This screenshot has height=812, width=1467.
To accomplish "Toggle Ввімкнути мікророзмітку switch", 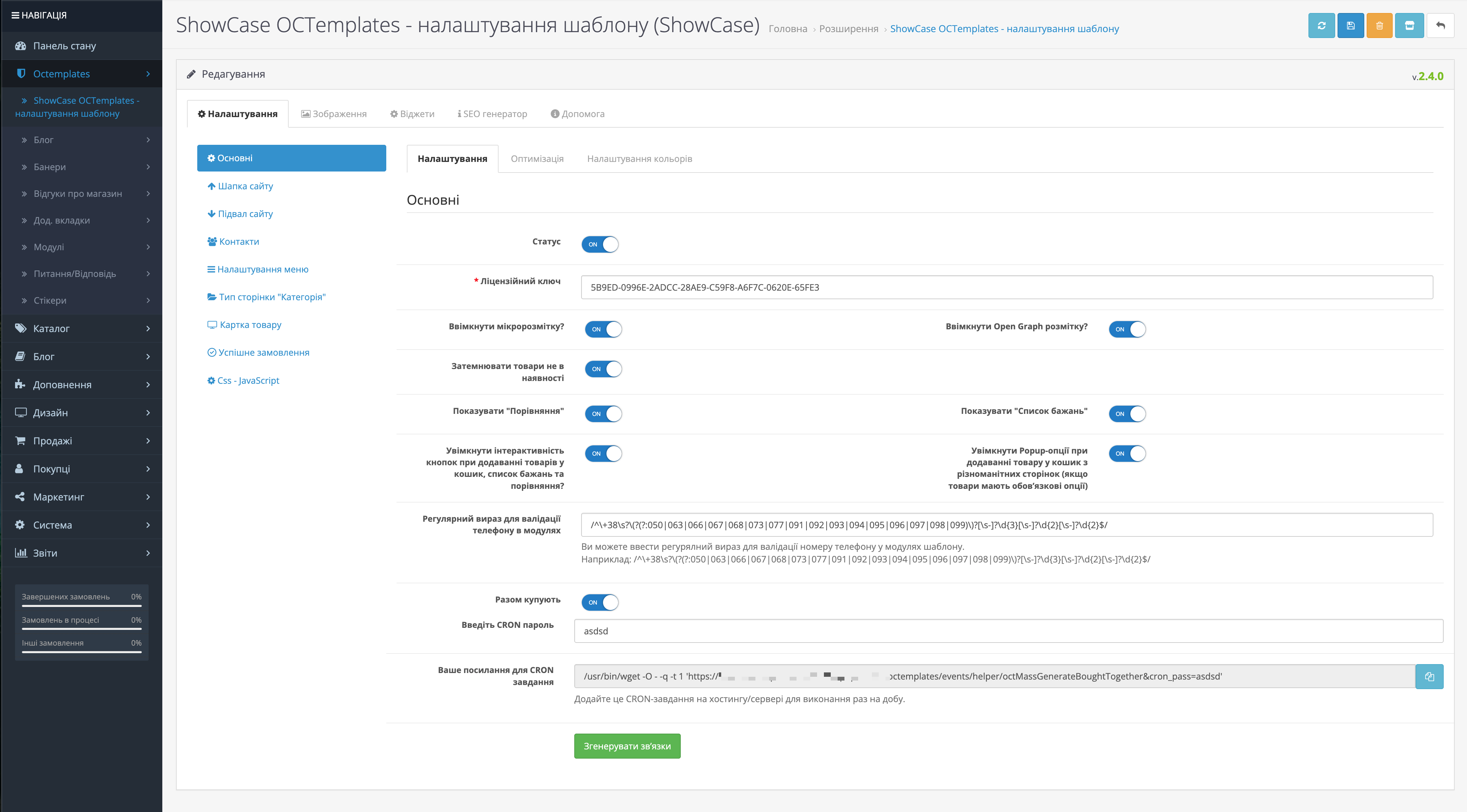I will click(603, 329).
